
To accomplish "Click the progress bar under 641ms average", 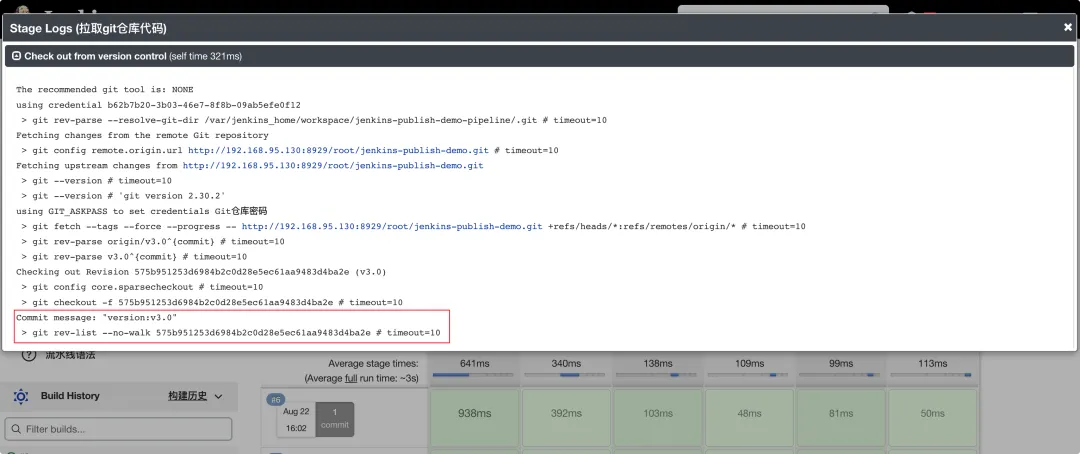I will pos(475,375).
